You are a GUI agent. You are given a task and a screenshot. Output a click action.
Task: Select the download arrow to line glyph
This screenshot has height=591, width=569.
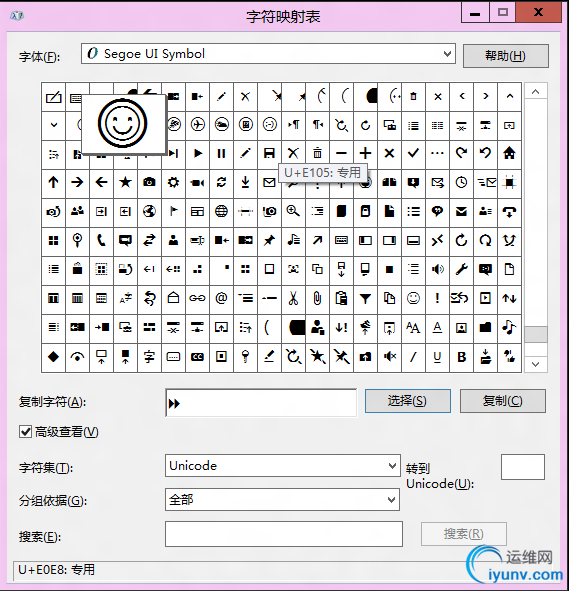click(x=245, y=182)
